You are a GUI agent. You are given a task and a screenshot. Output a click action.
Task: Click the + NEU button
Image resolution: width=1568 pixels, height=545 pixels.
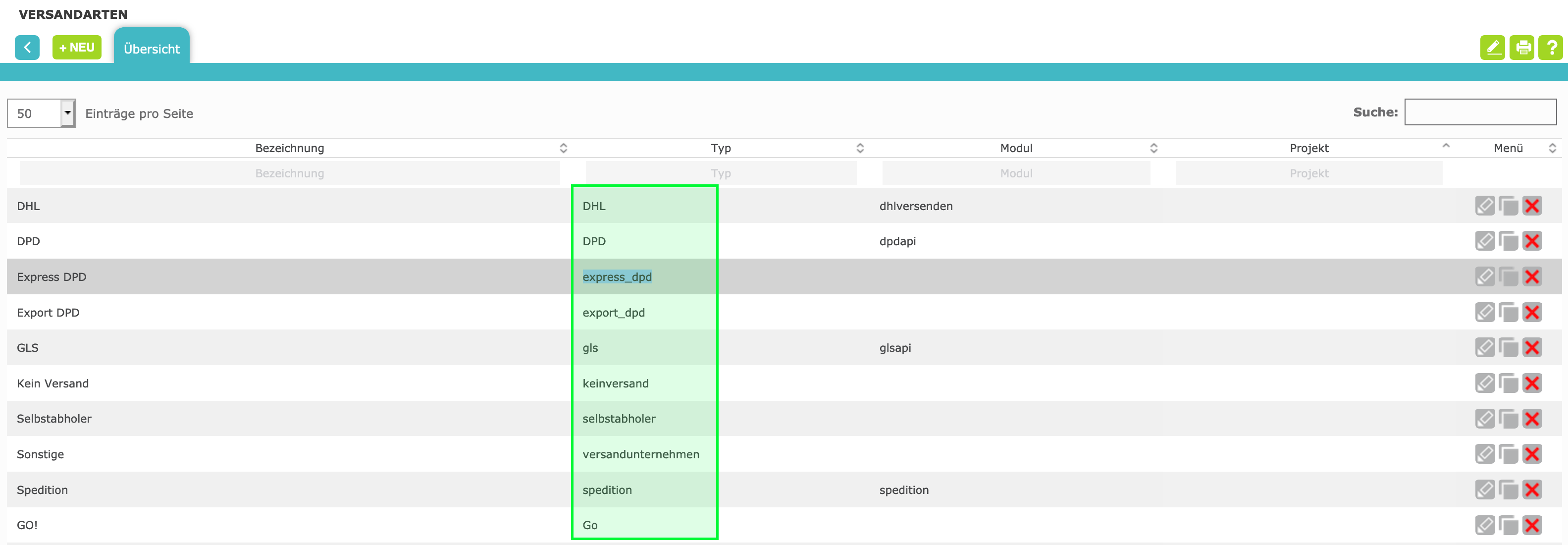coord(77,48)
